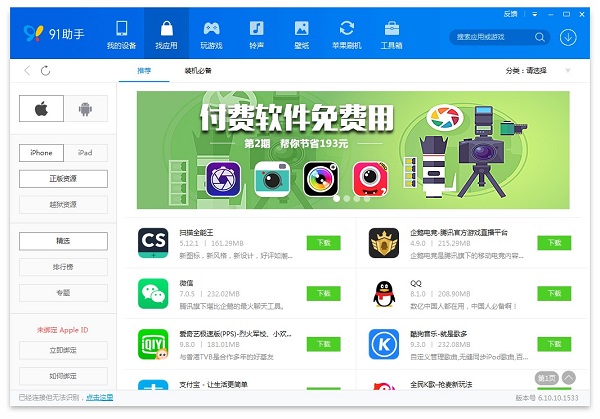Open the title bar dropdown menu arrow
The image size is (600, 419).
(x=536, y=15)
